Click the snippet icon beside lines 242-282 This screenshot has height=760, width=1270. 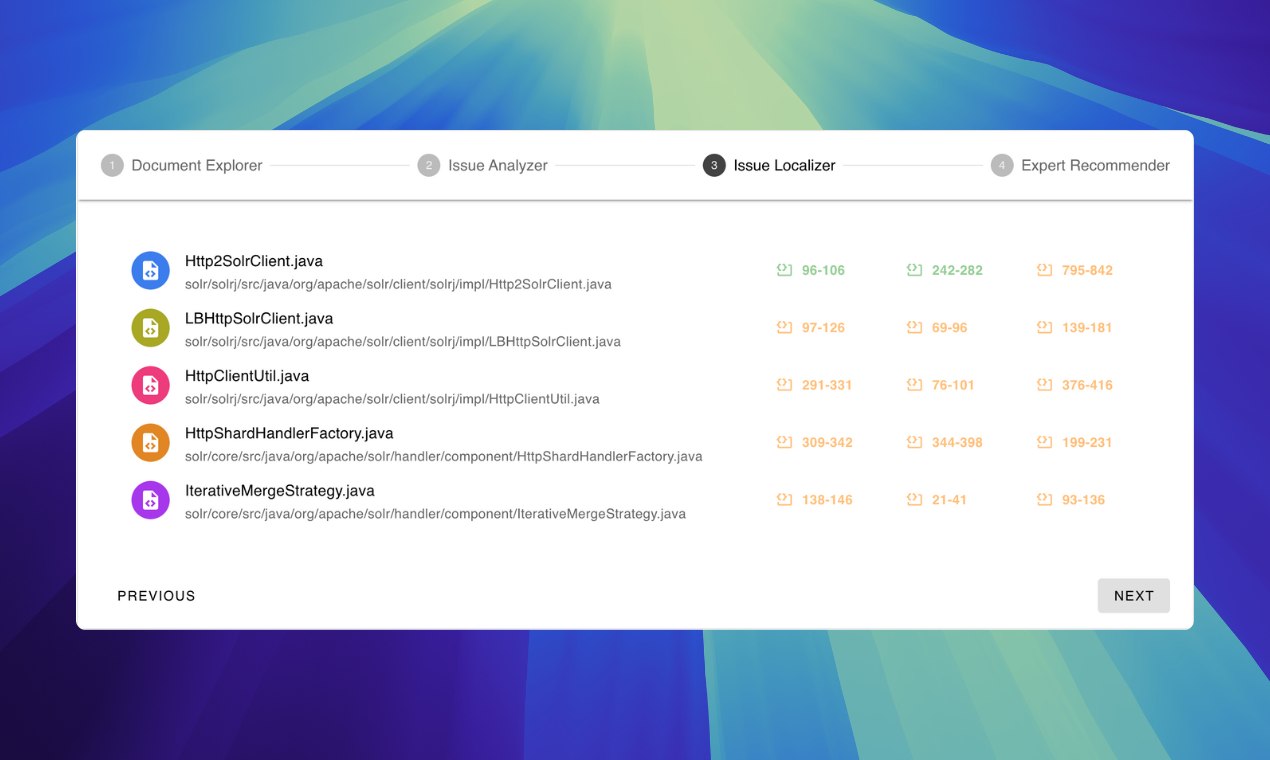pos(914,270)
